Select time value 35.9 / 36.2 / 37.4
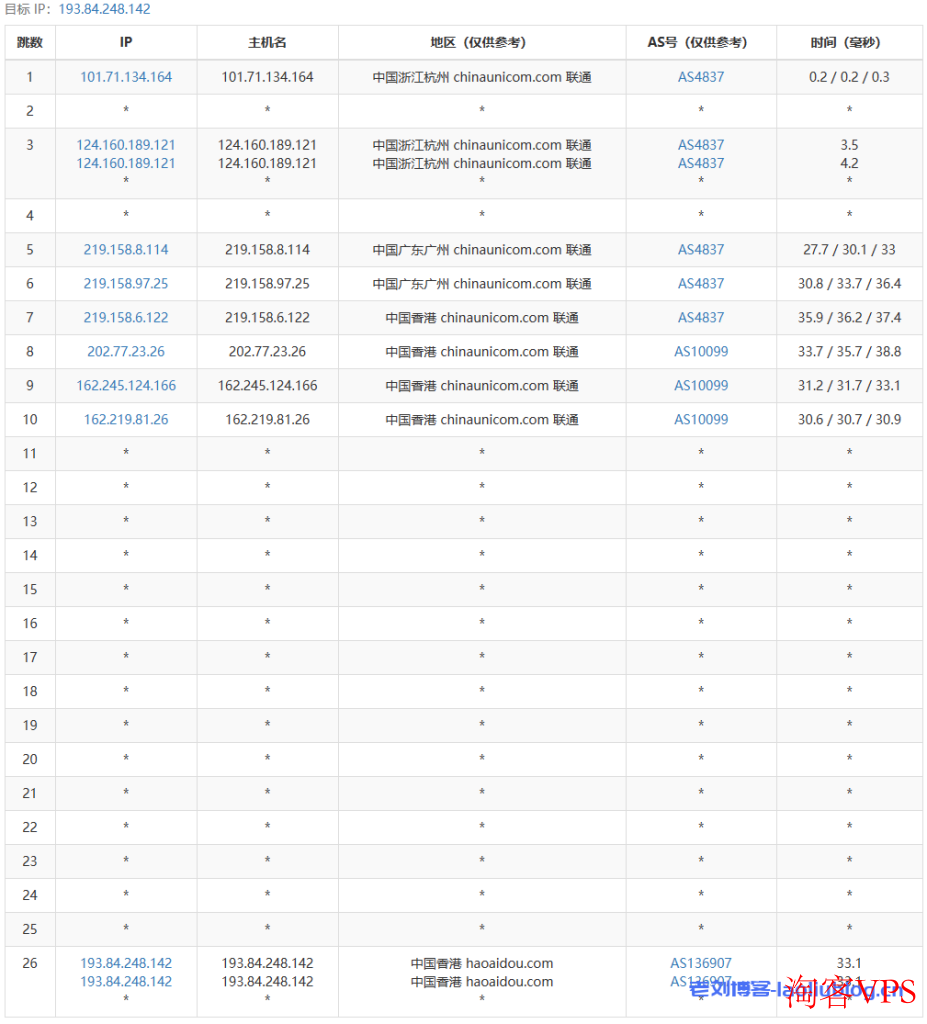 tap(849, 317)
